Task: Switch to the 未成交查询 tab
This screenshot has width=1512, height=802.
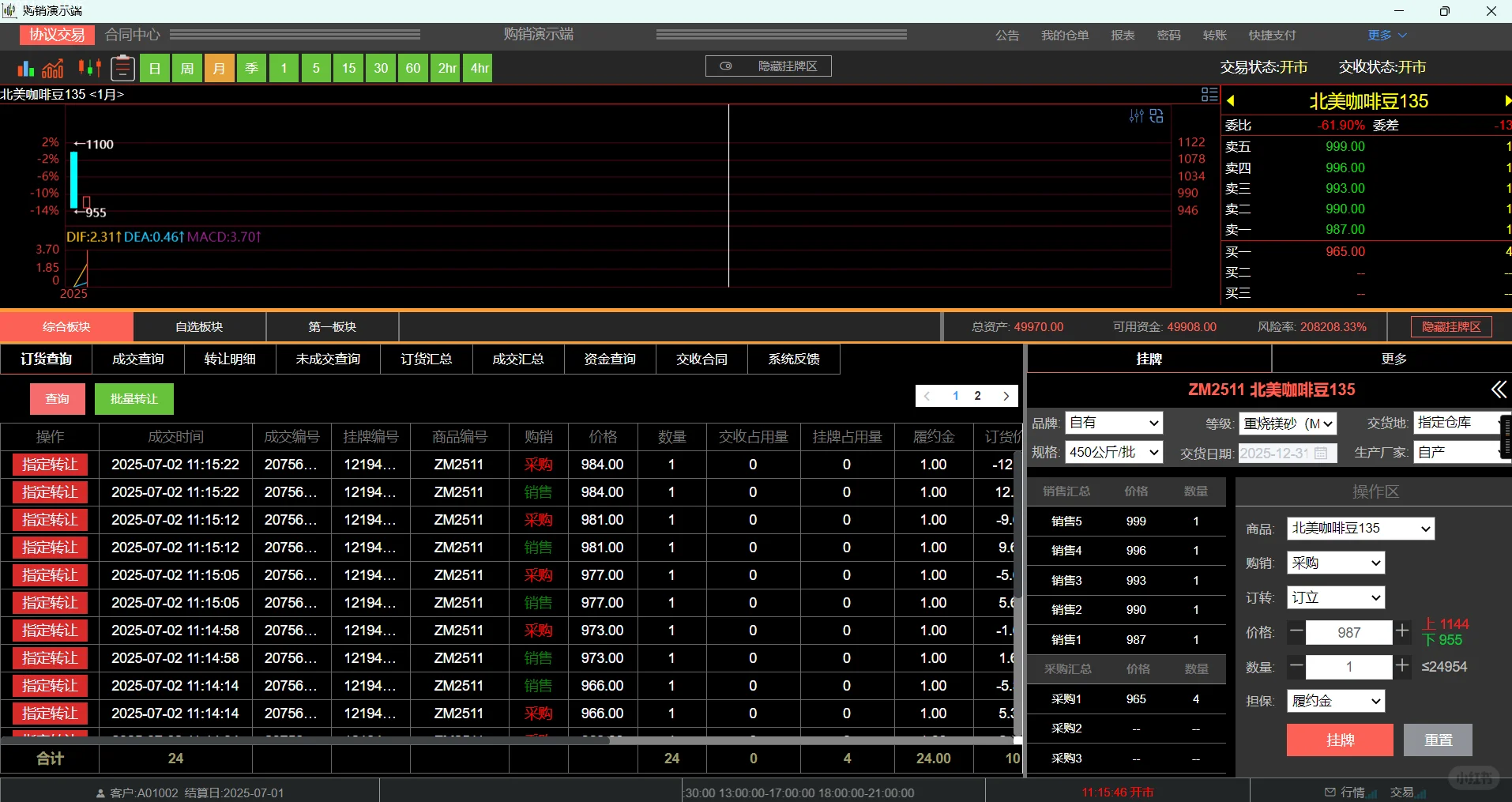Action: click(328, 359)
